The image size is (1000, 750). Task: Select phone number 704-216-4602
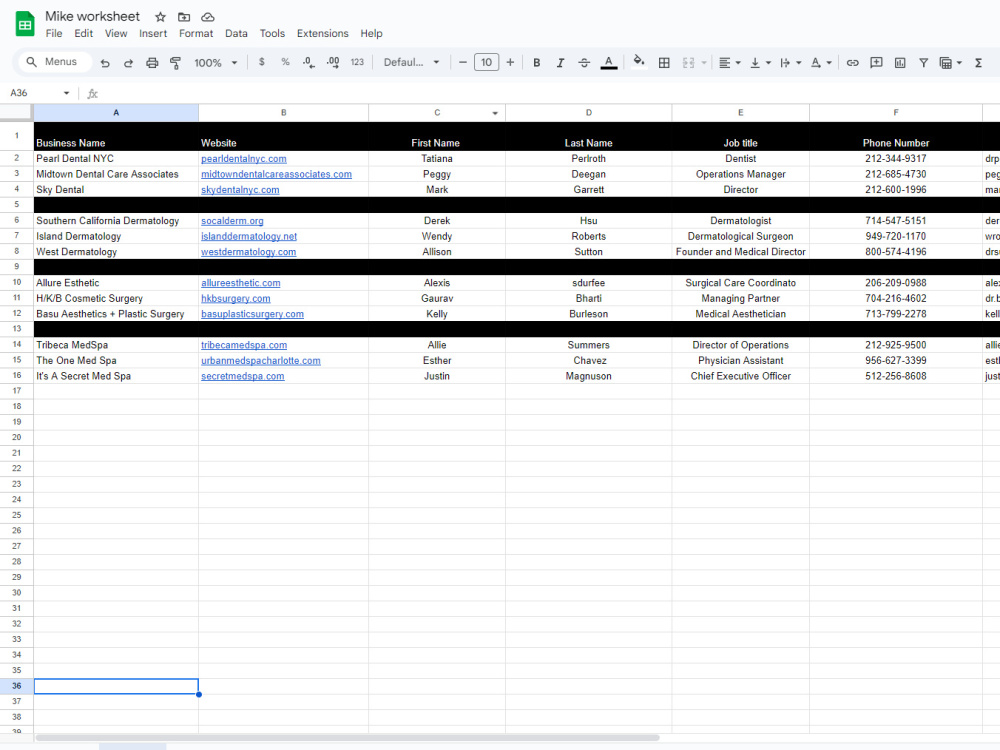point(895,298)
